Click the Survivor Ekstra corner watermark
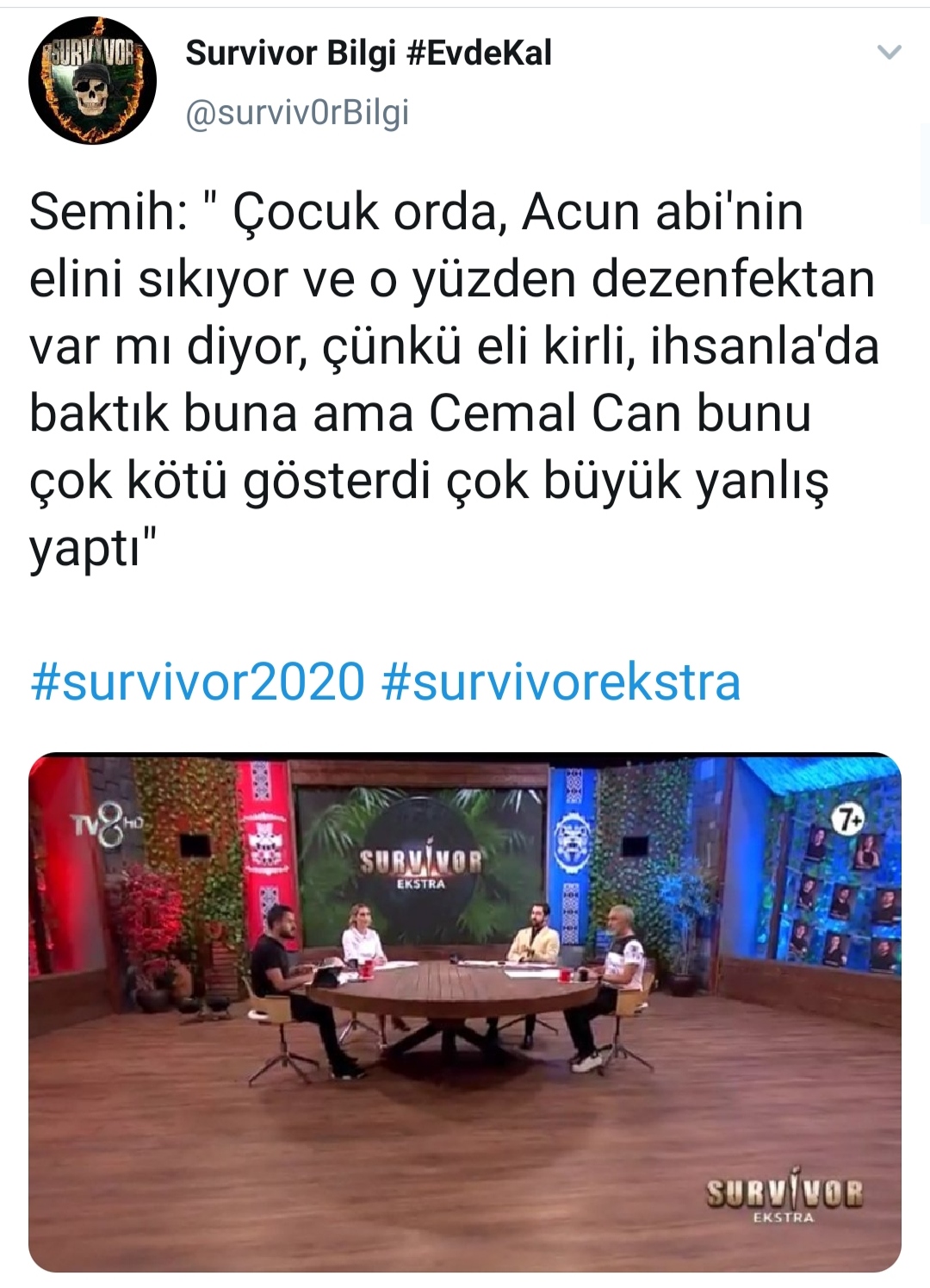The height and width of the screenshot is (1288, 930). pyautogui.click(x=784, y=1199)
